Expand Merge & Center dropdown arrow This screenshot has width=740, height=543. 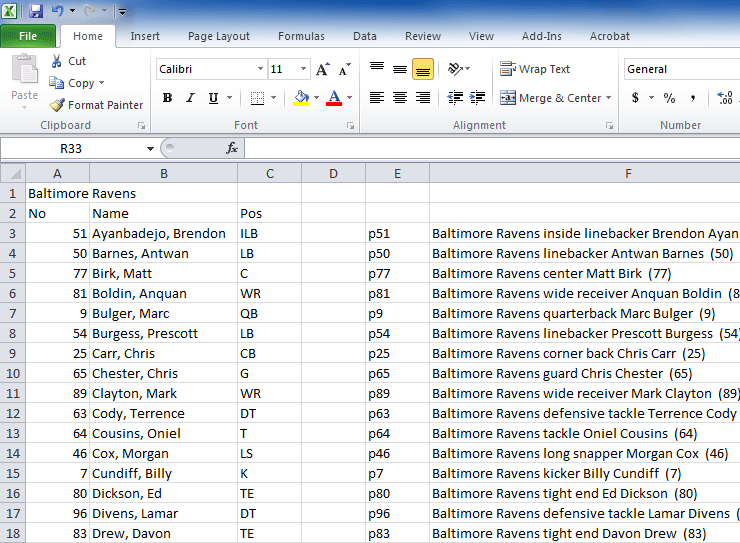[x=608, y=98]
